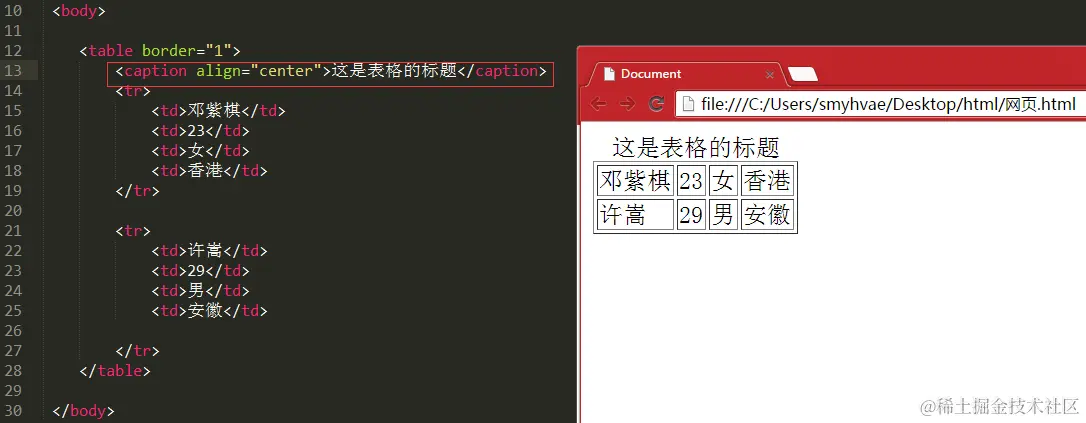Viewport: 1086px width, 423px height.
Task: Click the <body> tag on line 10
Action: (79, 11)
